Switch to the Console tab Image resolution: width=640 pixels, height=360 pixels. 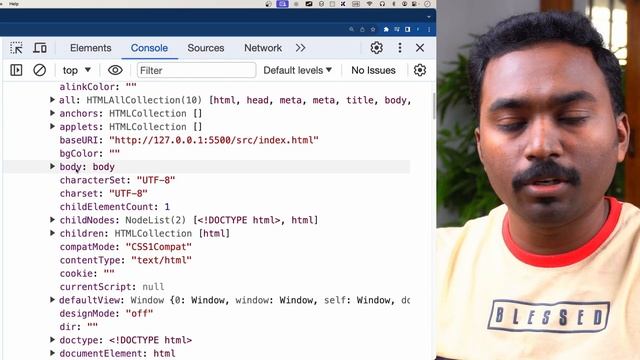149,48
